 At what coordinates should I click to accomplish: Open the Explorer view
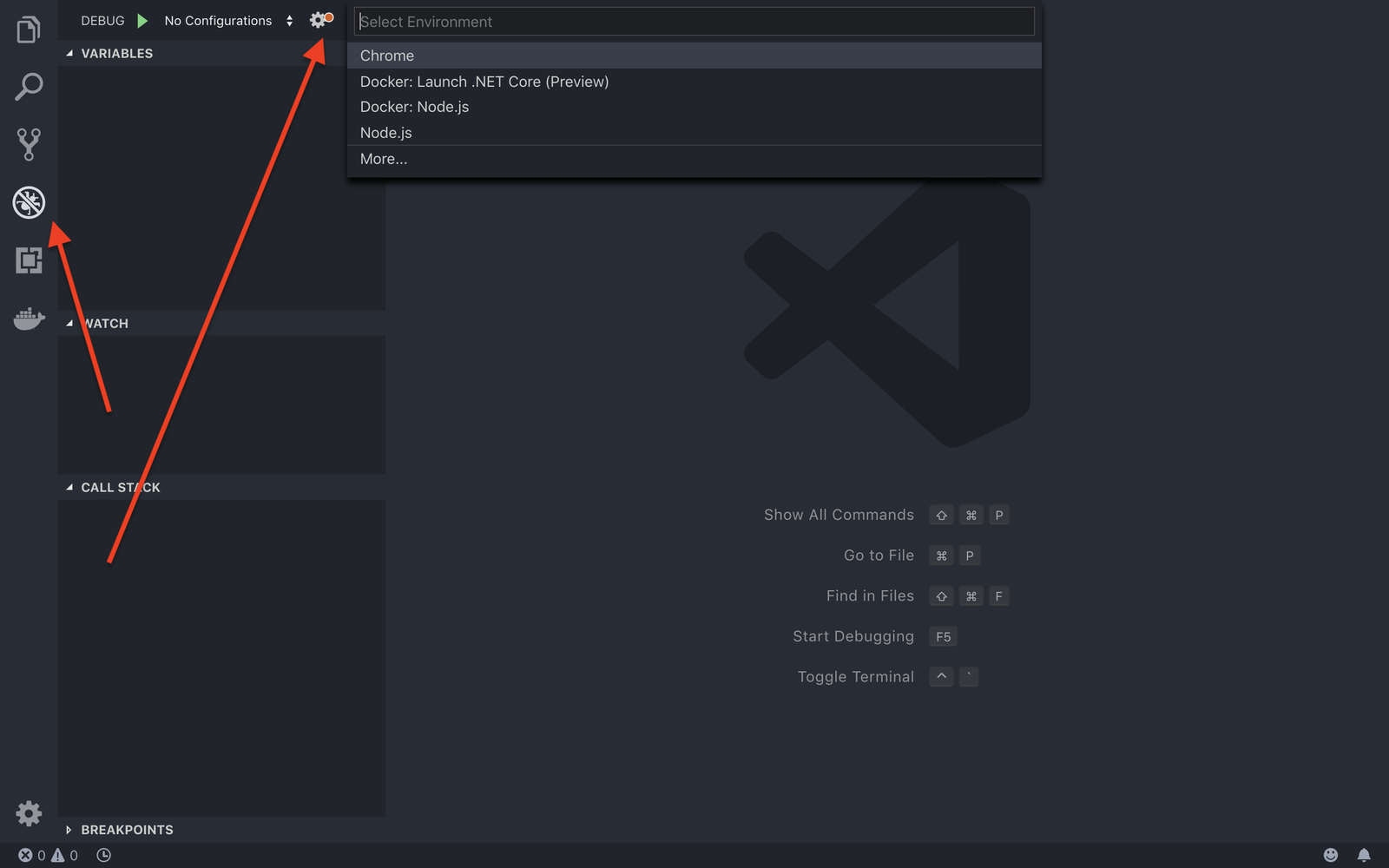point(29,29)
